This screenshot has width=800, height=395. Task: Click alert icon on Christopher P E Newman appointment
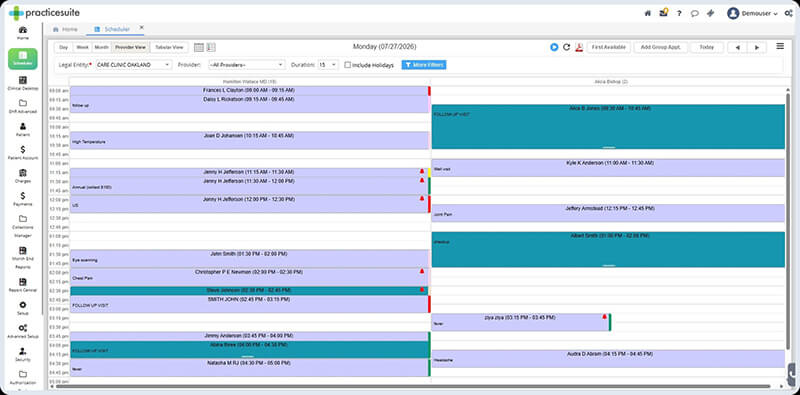[422, 271]
